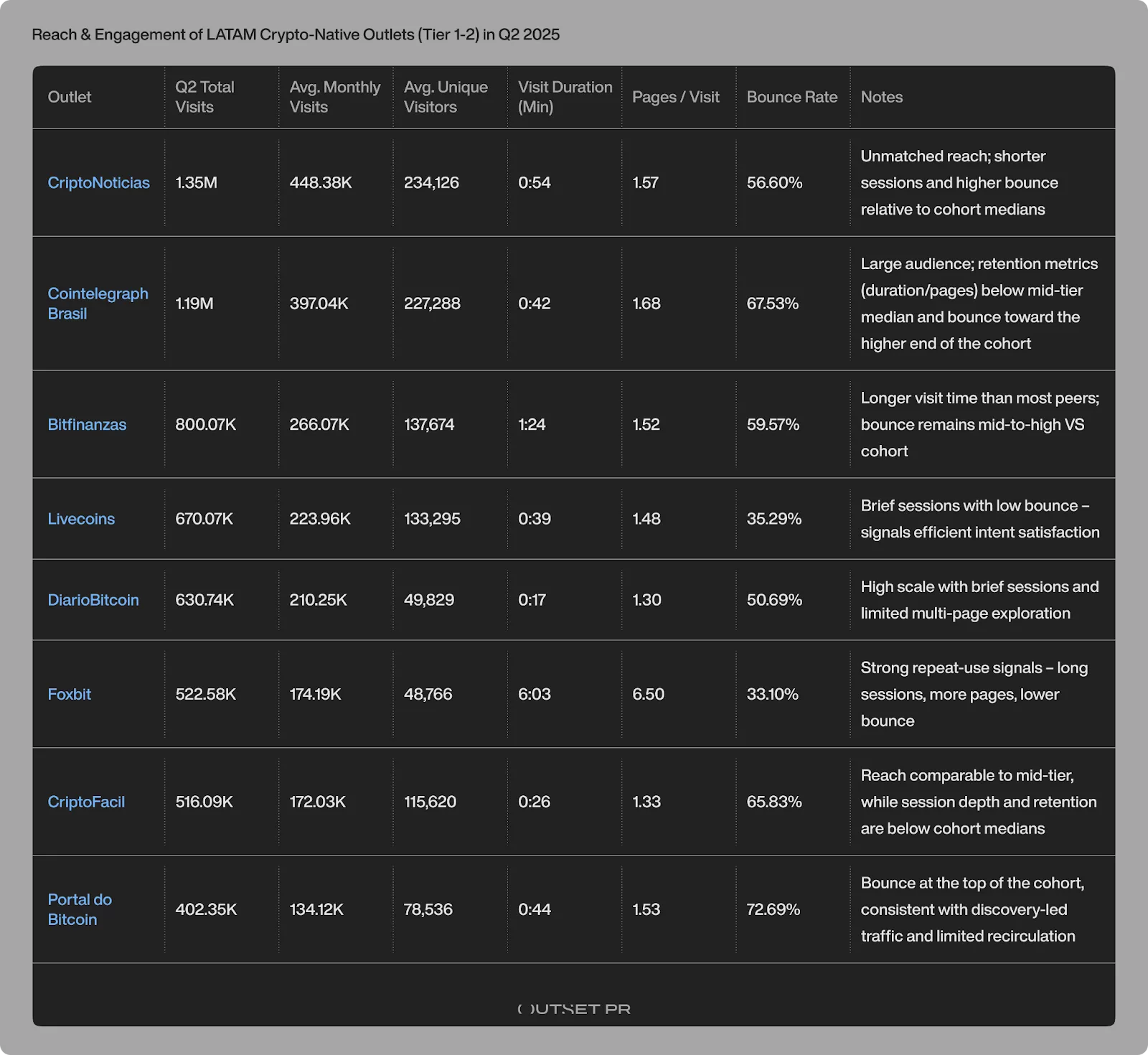This screenshot has width=1148, height=1055.
Task: Select the Pages / Visit header
Action: click(x=675, y=97)
